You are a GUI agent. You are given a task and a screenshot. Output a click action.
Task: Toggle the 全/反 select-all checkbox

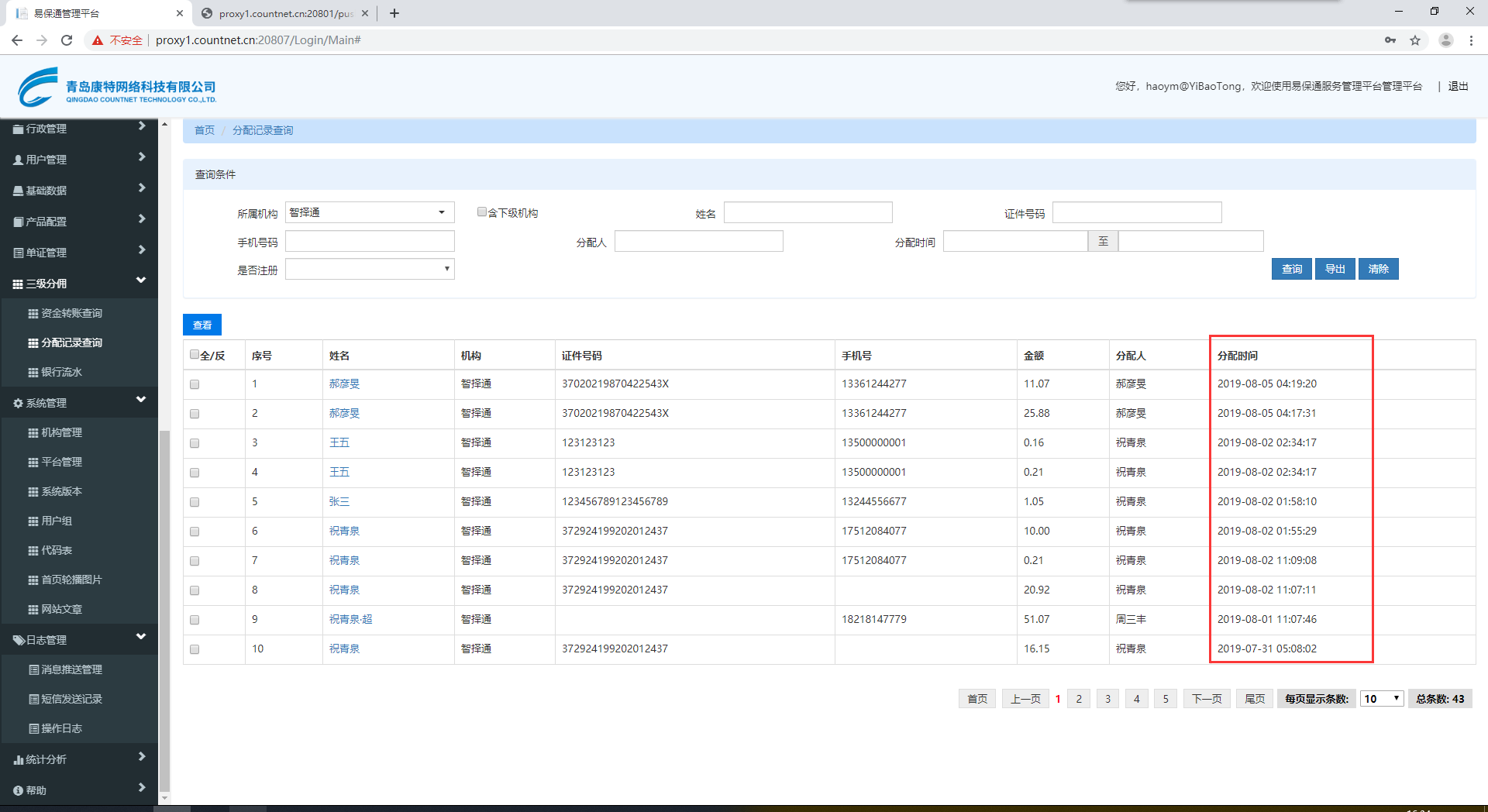pyautogui.click(x=195, y=355)
